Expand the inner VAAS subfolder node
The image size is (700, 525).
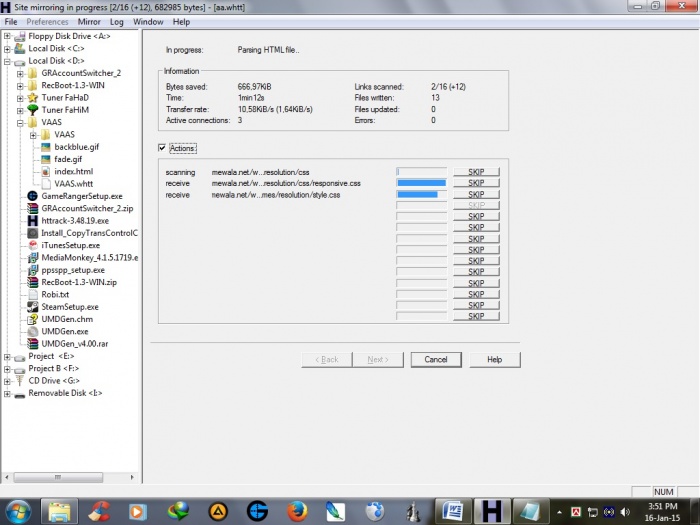[x=33, y=135]
